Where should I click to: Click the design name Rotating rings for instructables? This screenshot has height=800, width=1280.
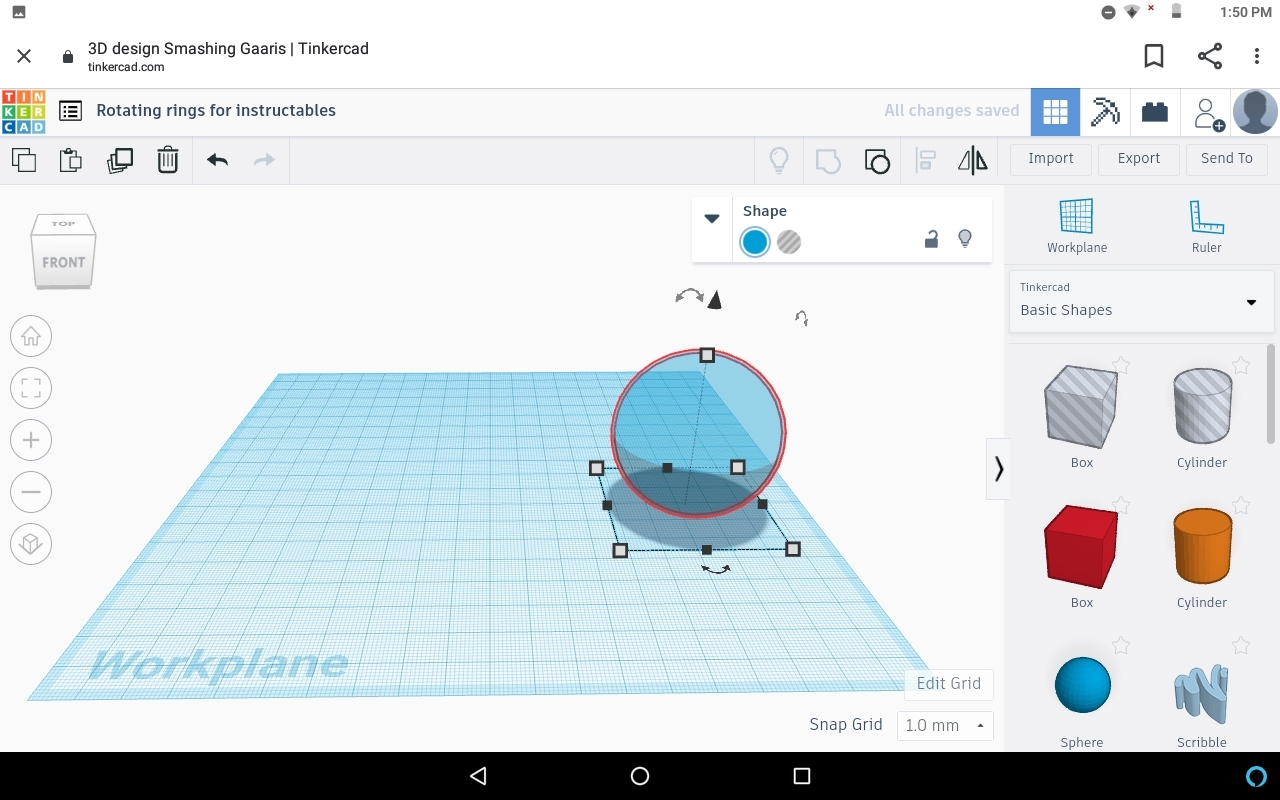click(x=216, y=111)
